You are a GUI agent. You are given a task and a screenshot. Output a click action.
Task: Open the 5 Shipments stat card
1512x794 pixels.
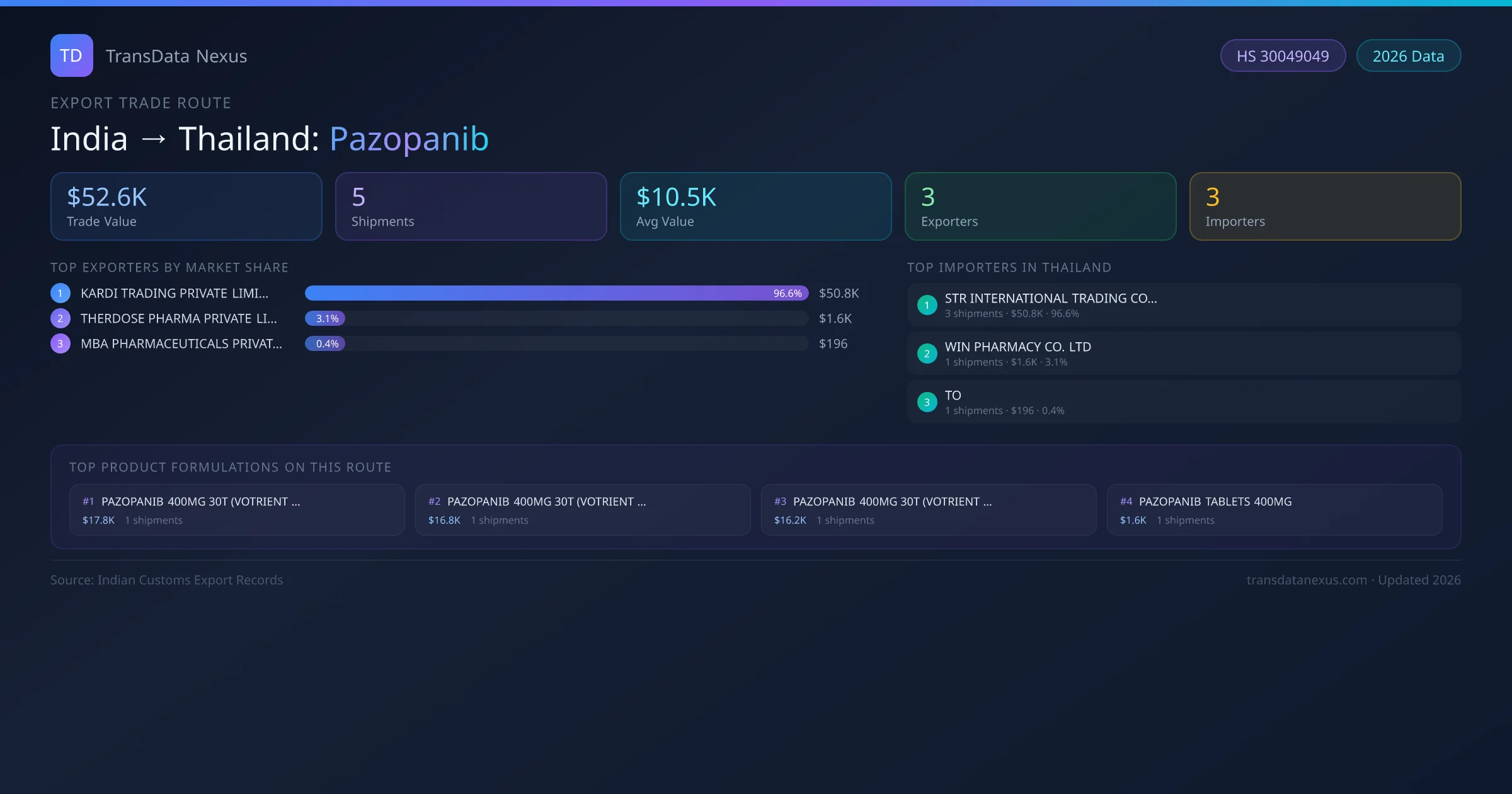click(x=471, y=207)
